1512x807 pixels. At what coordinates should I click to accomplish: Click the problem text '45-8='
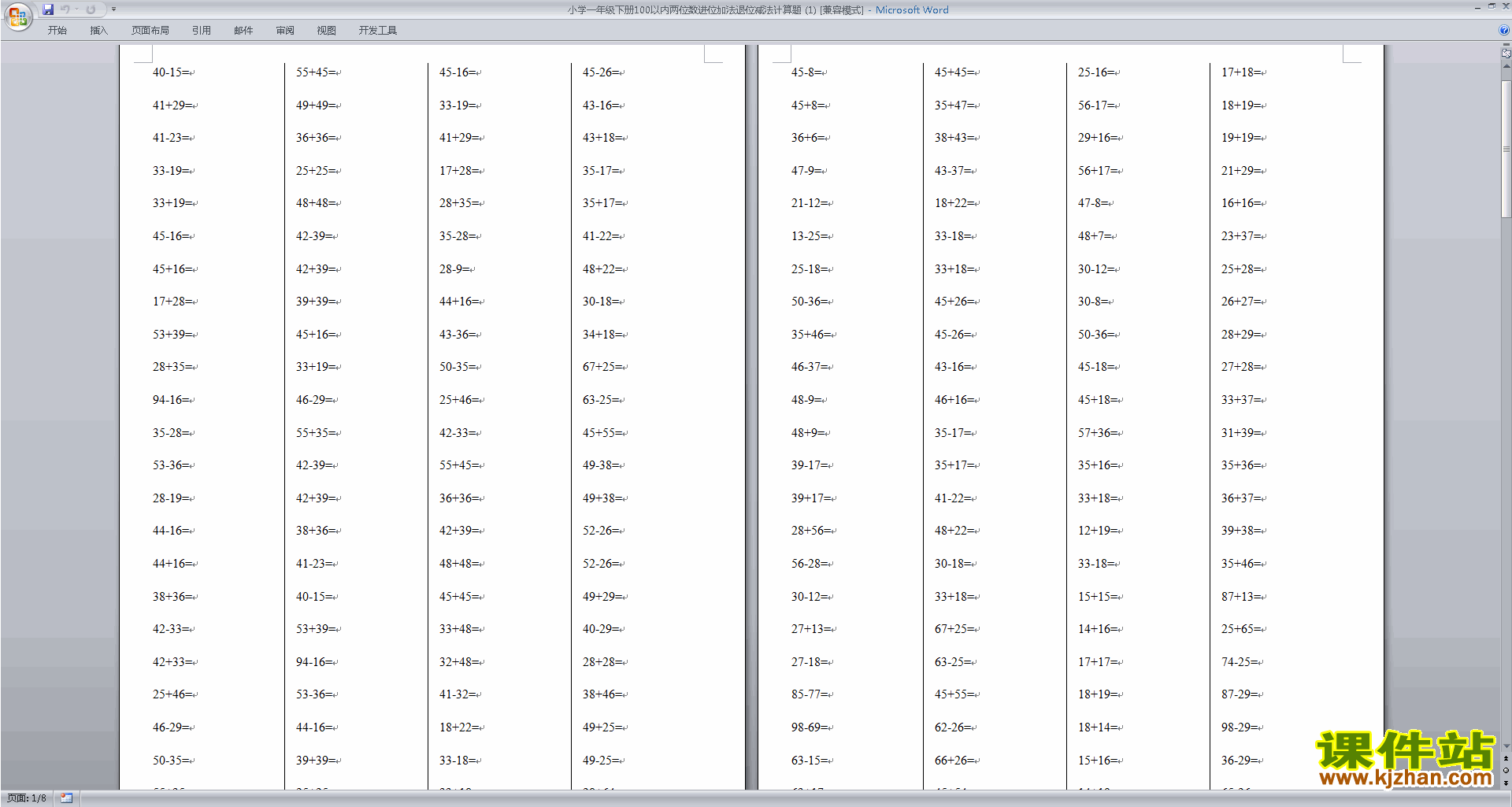pos(806,72)
